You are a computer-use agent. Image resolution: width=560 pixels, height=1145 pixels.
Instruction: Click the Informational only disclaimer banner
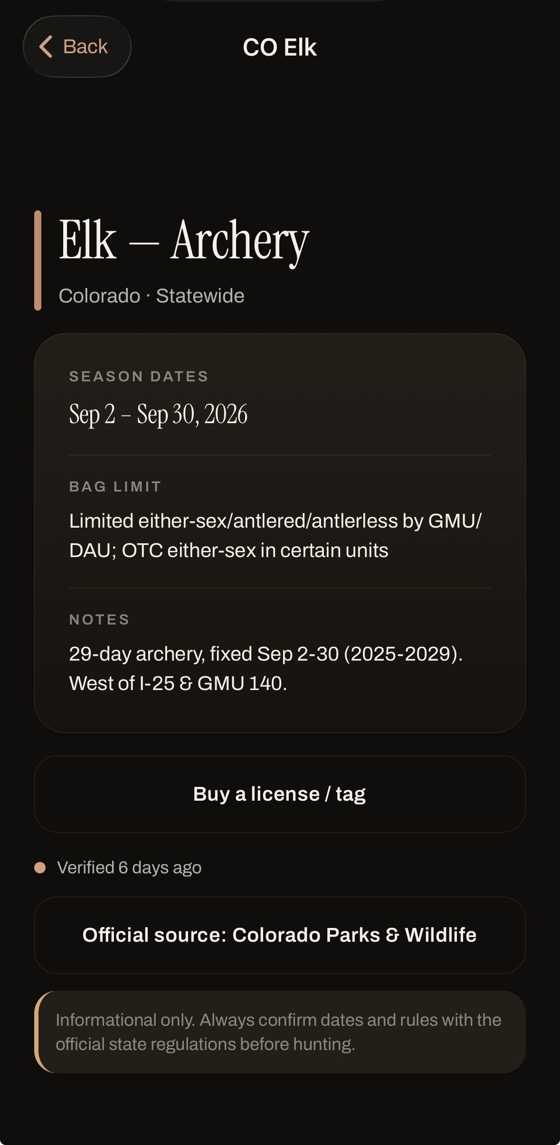click(x=280, y=1032)
